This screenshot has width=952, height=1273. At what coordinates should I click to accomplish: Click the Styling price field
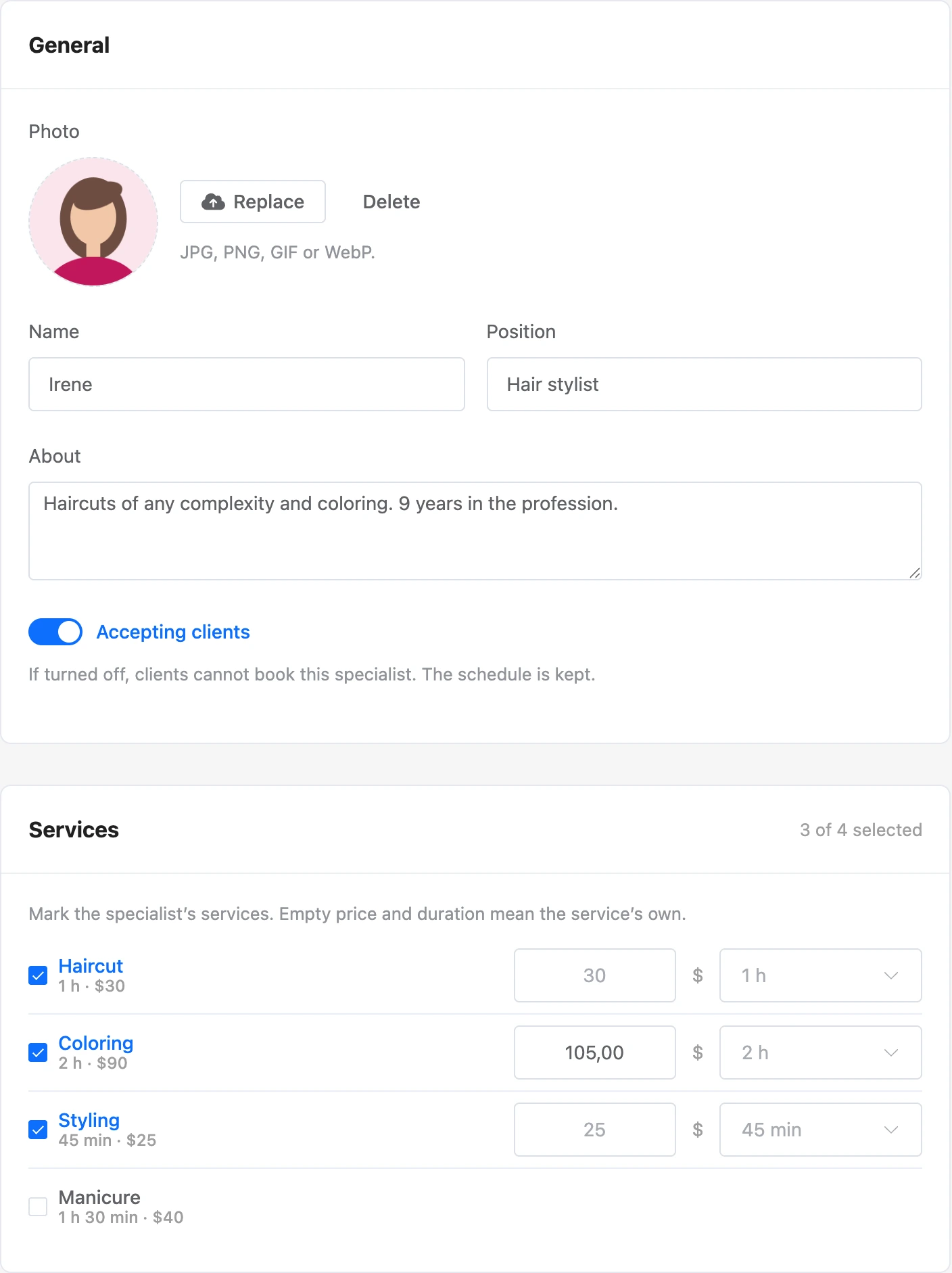(x=594, y=1130)
